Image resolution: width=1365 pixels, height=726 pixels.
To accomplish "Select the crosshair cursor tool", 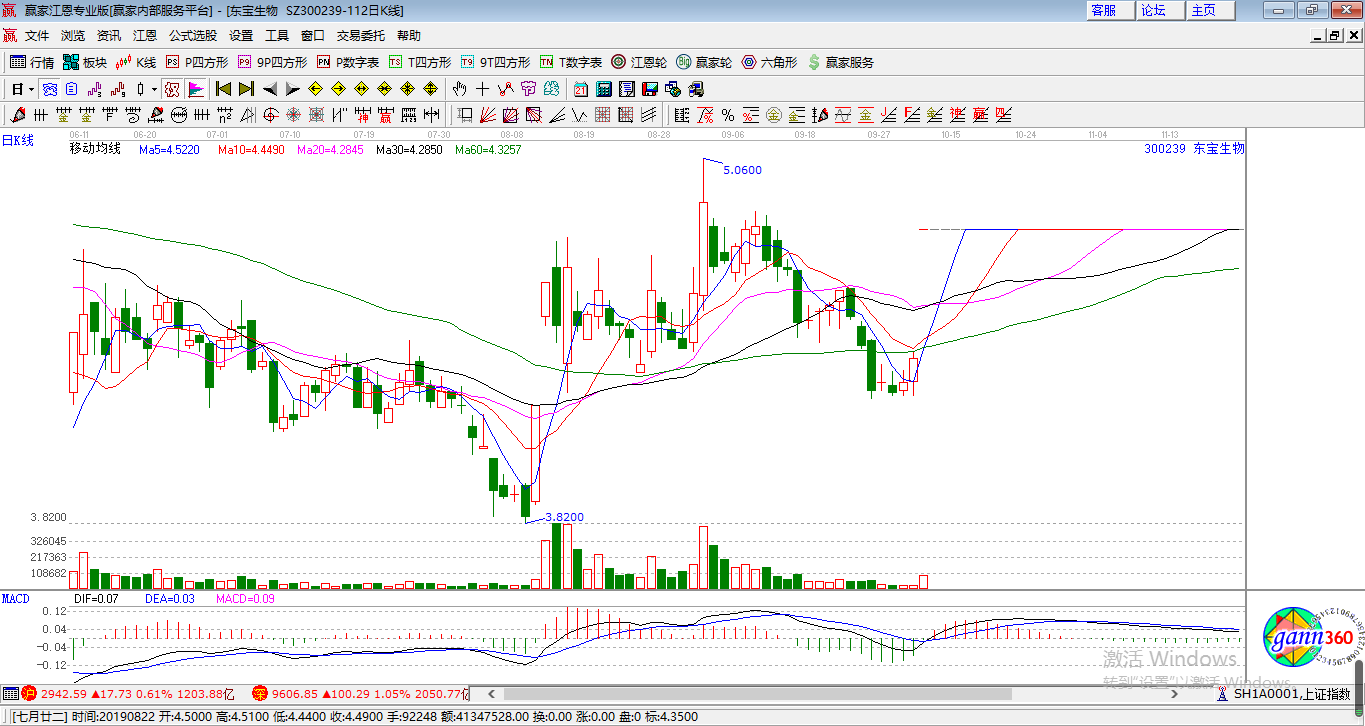I will click(x=483, y=89).
